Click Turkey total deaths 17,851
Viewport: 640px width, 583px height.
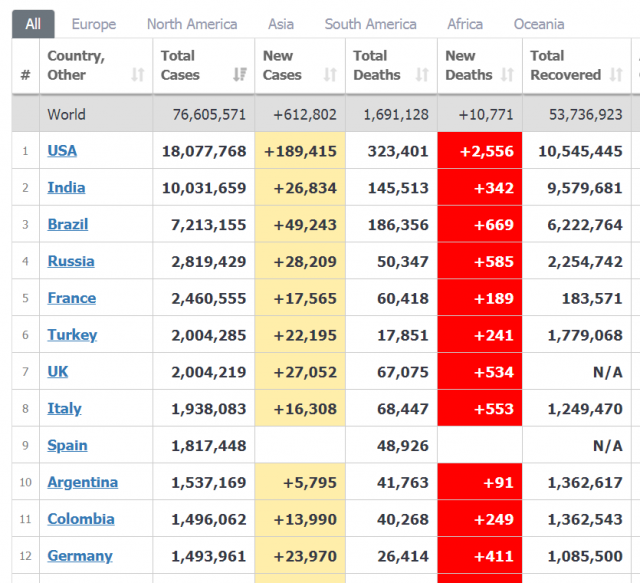[x=403, y=335]
